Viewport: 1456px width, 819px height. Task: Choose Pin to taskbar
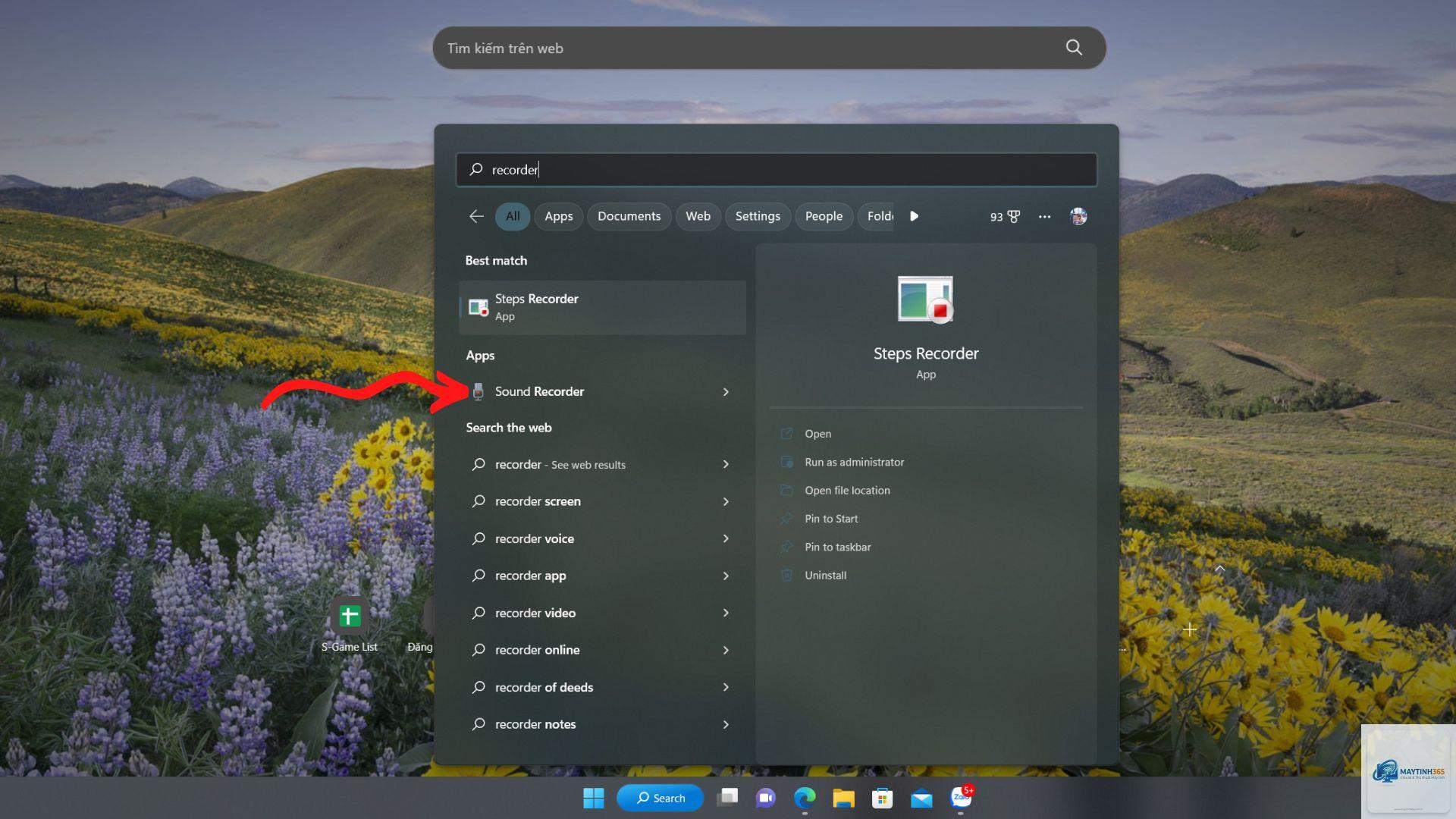(x=837, y=547)
